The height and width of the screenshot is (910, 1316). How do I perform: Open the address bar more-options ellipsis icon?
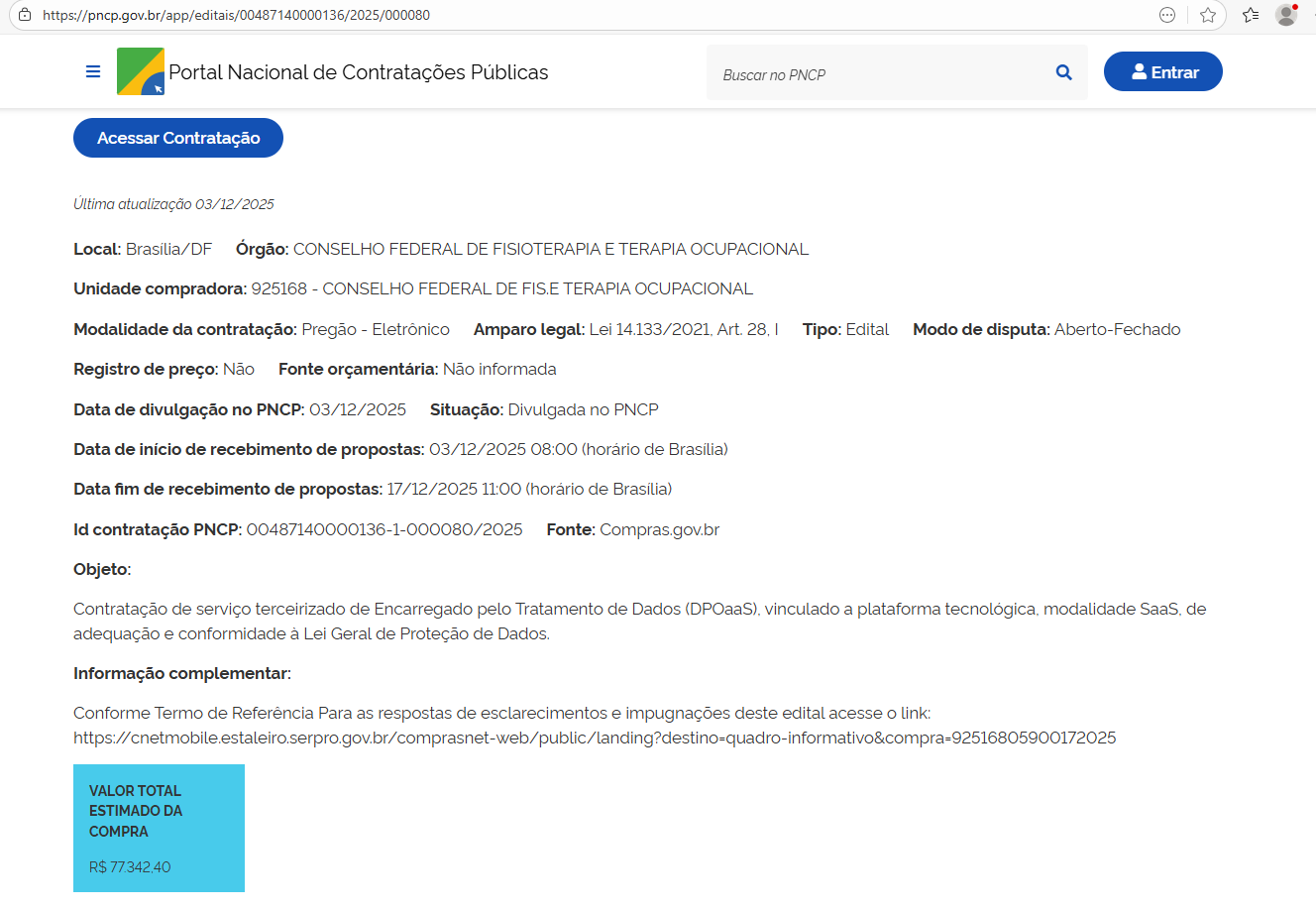[x=1167, y=15]
